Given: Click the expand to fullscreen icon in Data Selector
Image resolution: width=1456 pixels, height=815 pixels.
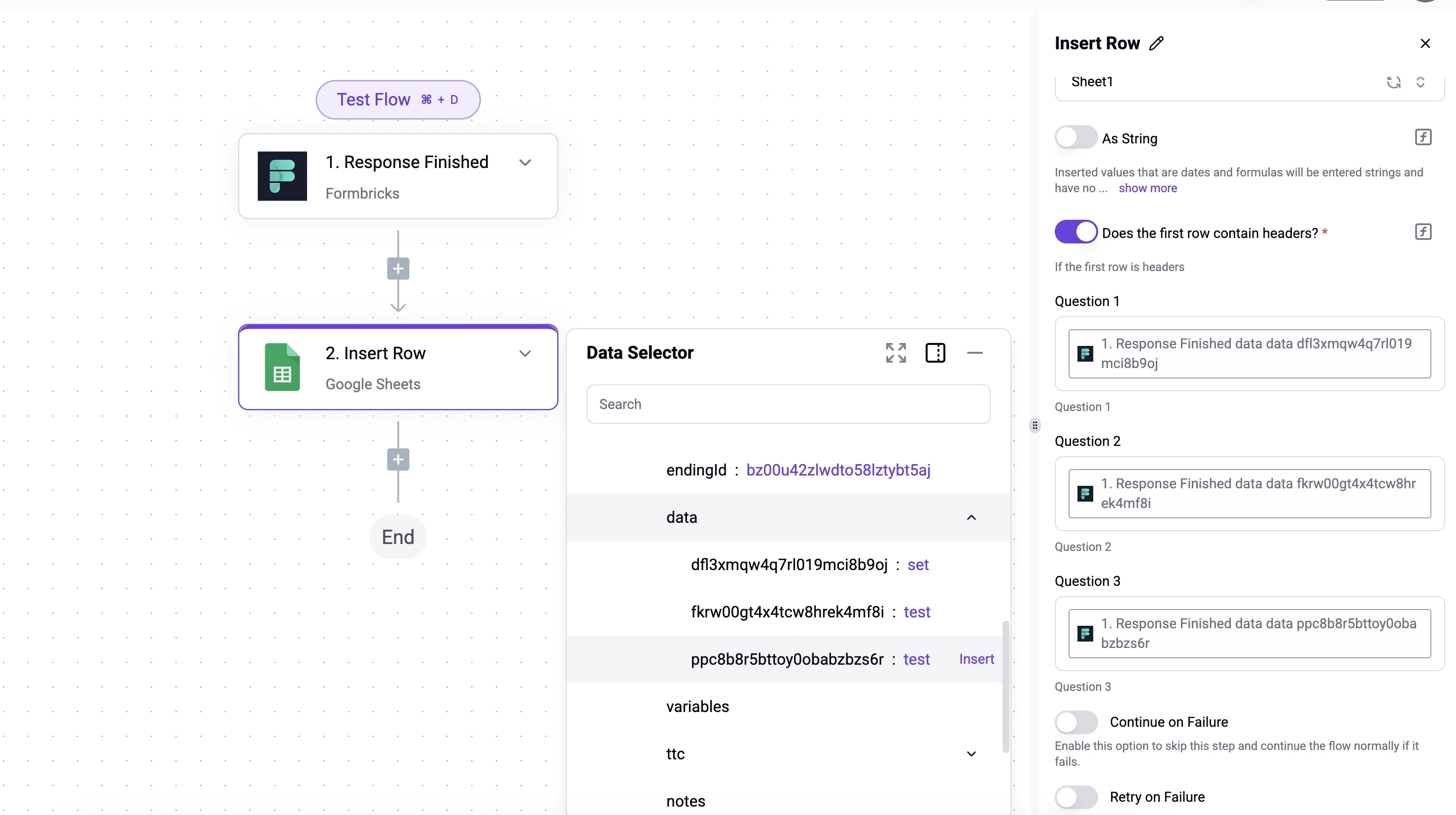Looking at the screenshot, I should click(896, 352).
